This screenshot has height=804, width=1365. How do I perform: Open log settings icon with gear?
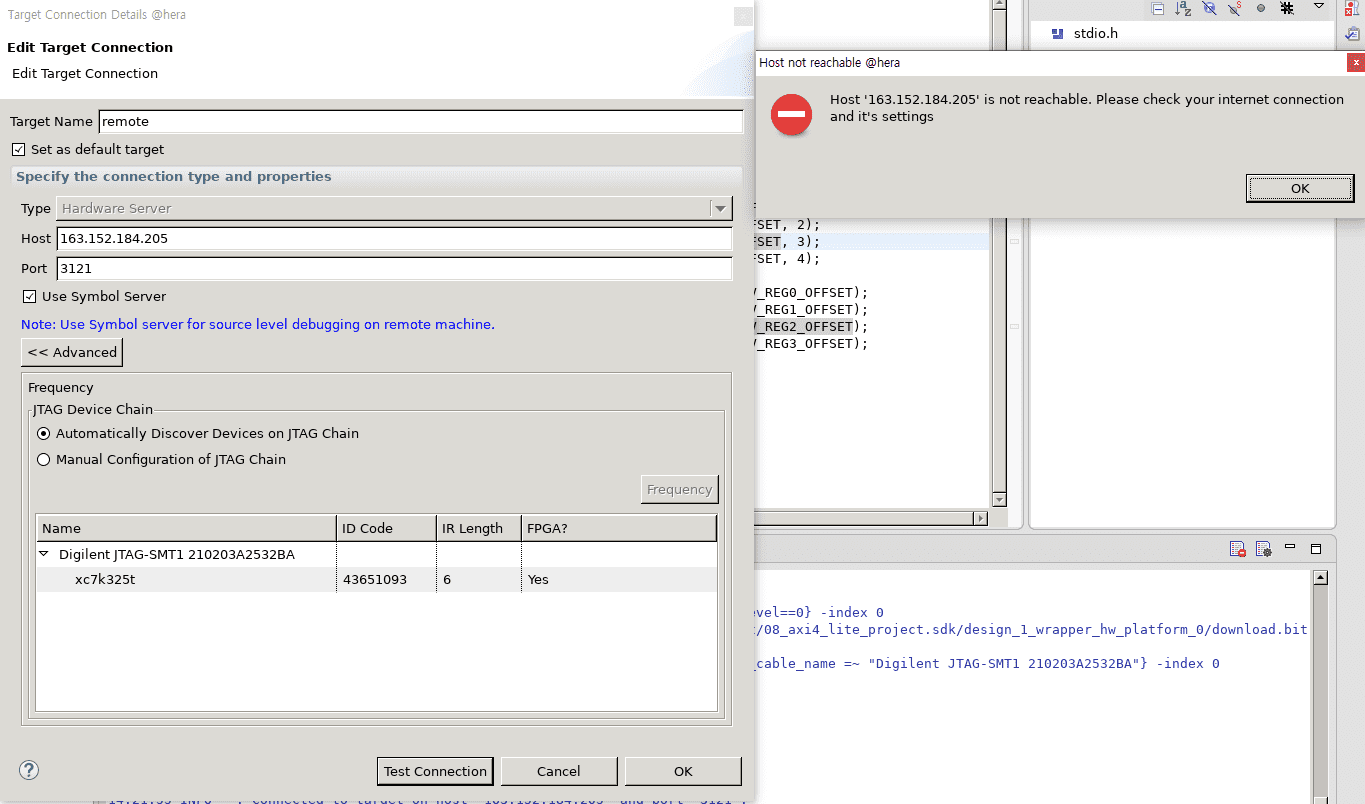click(x=1264, y=549)
